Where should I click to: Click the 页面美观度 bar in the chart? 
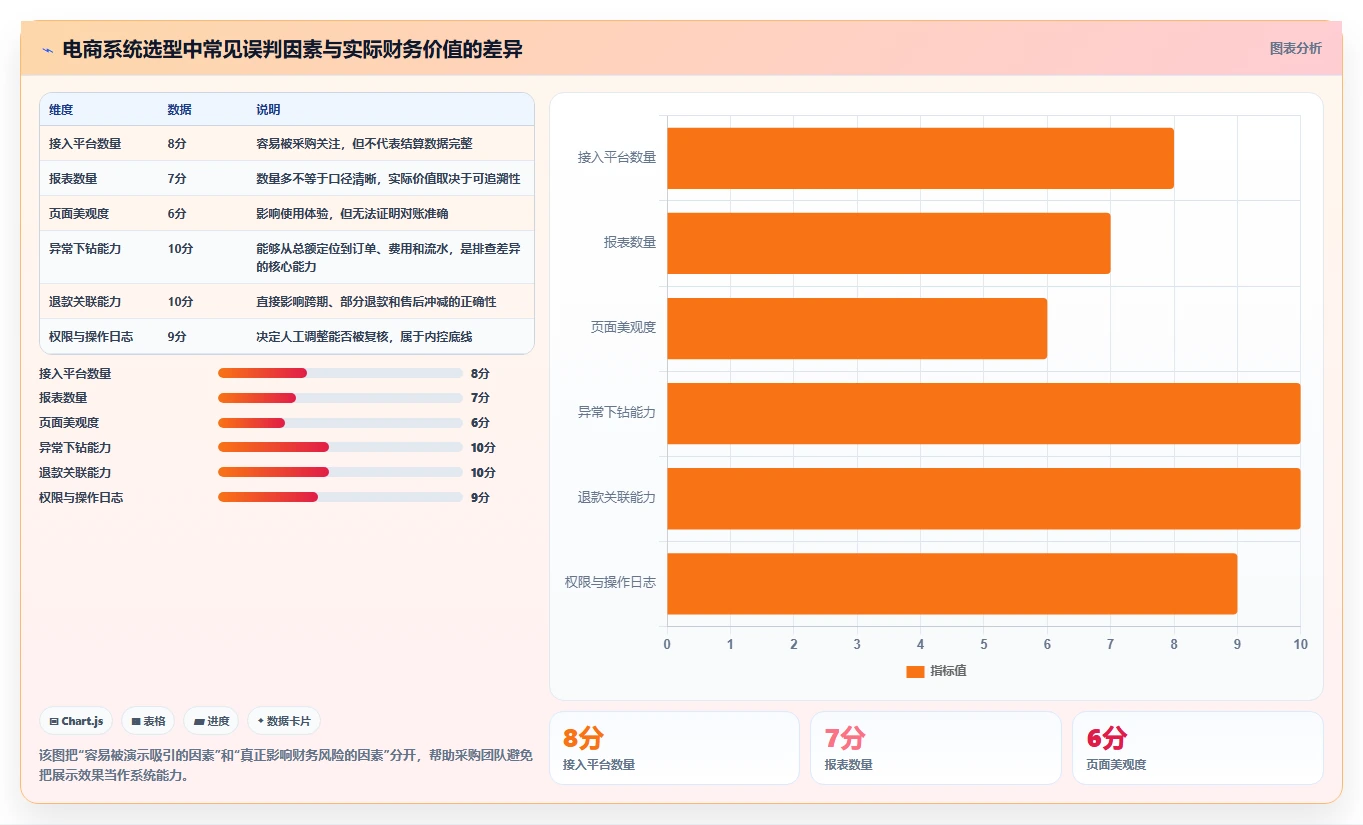(x=857, y=328)
